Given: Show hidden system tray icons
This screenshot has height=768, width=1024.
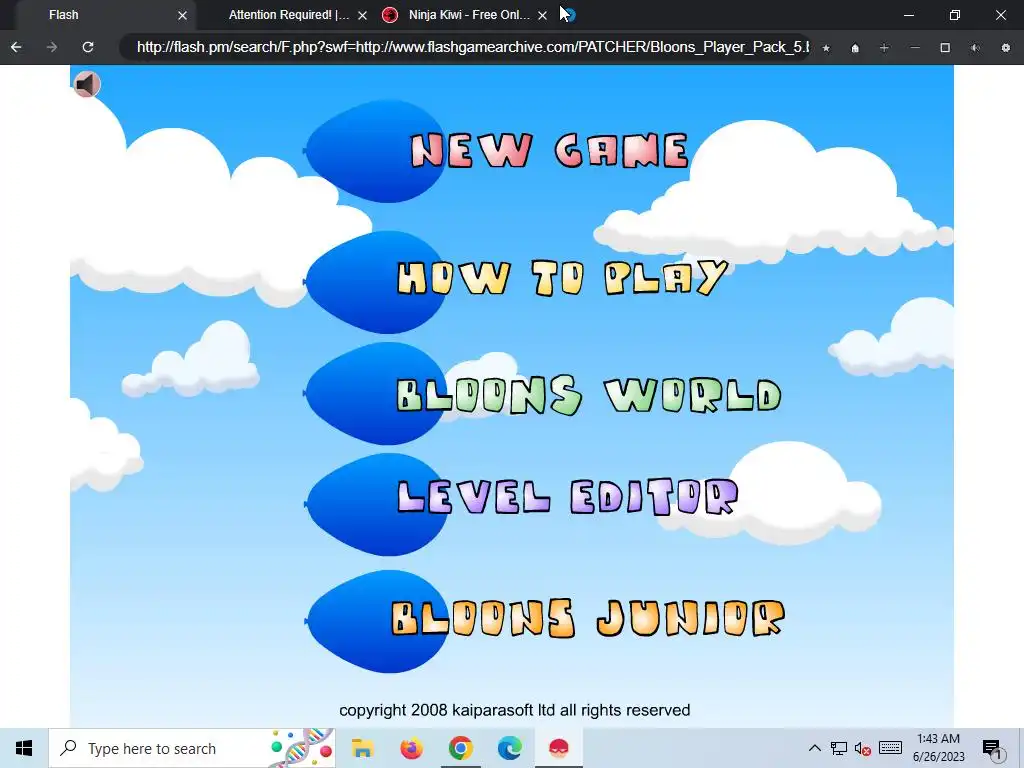Looking at the screenshot, I should 814,748.
